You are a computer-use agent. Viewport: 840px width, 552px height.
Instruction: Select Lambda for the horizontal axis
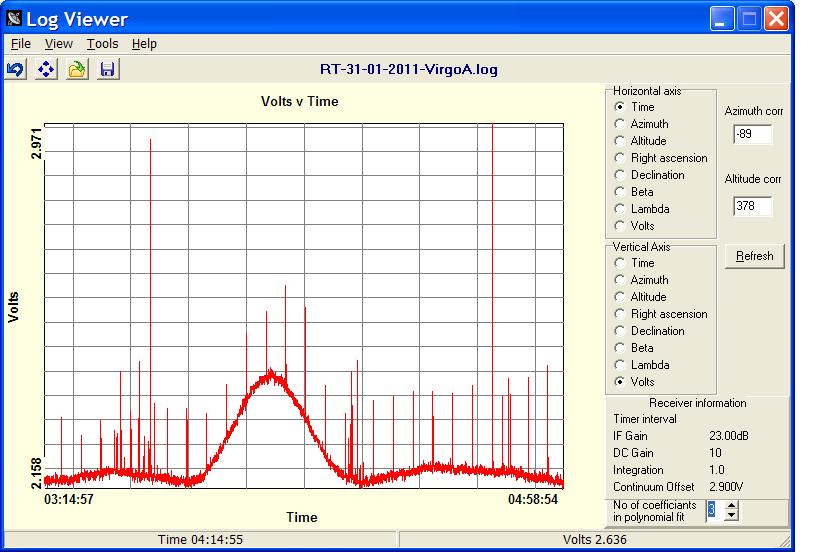pos(620,209)
